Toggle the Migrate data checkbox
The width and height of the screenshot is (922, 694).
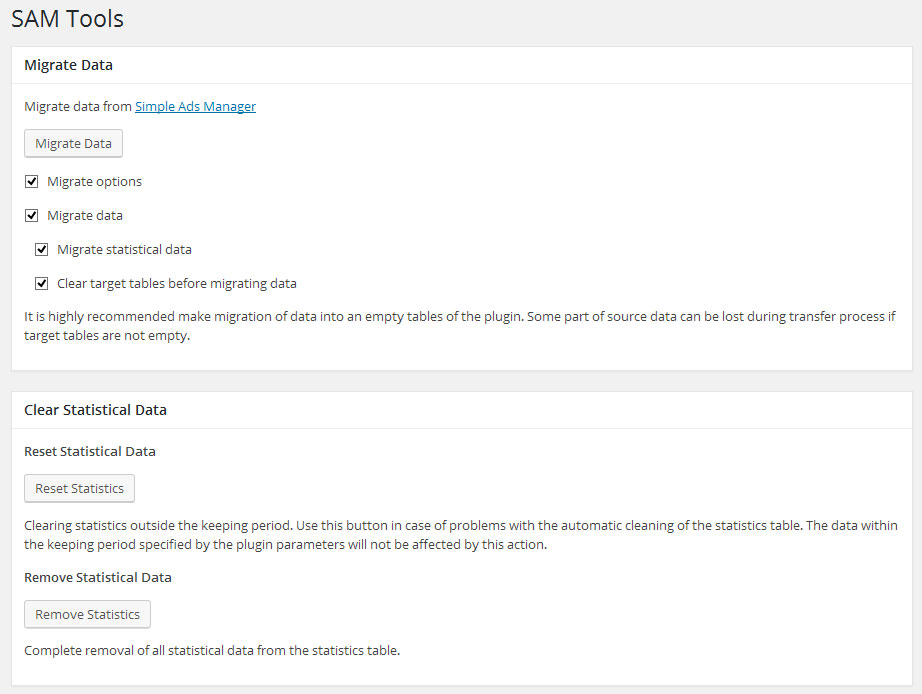[x=32, y=216]
